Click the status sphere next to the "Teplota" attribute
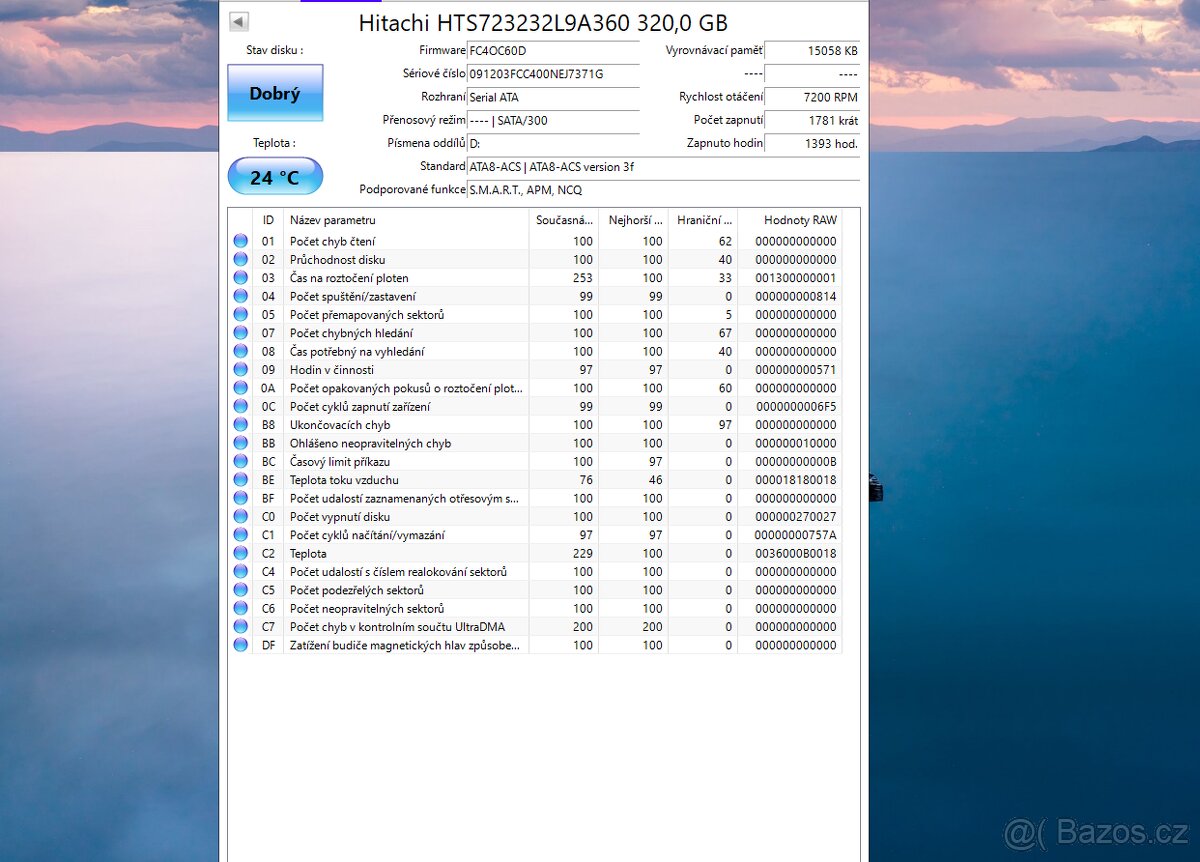This screenshot has width=1200, height=862. 240,553
